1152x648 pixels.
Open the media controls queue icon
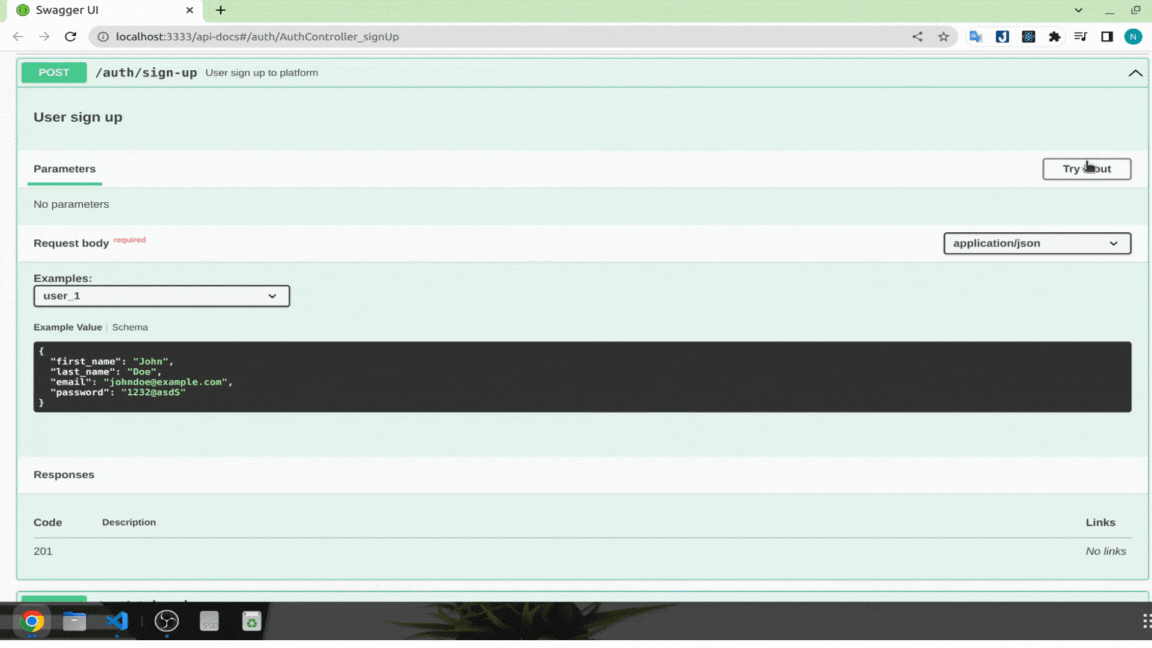(x=1081, y=37)
